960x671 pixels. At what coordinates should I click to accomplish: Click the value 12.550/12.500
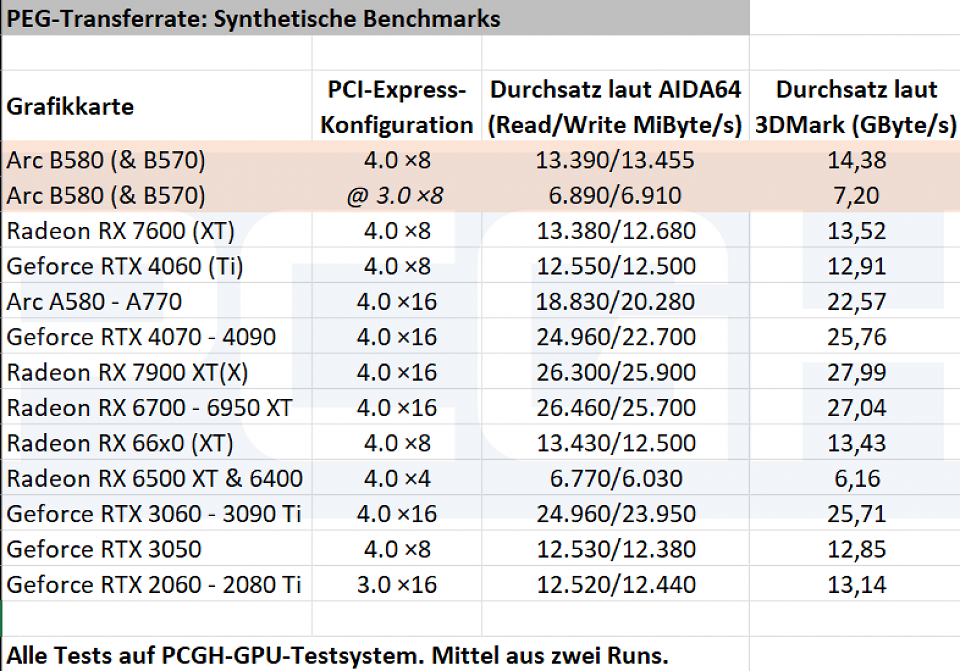coord(615,266)
